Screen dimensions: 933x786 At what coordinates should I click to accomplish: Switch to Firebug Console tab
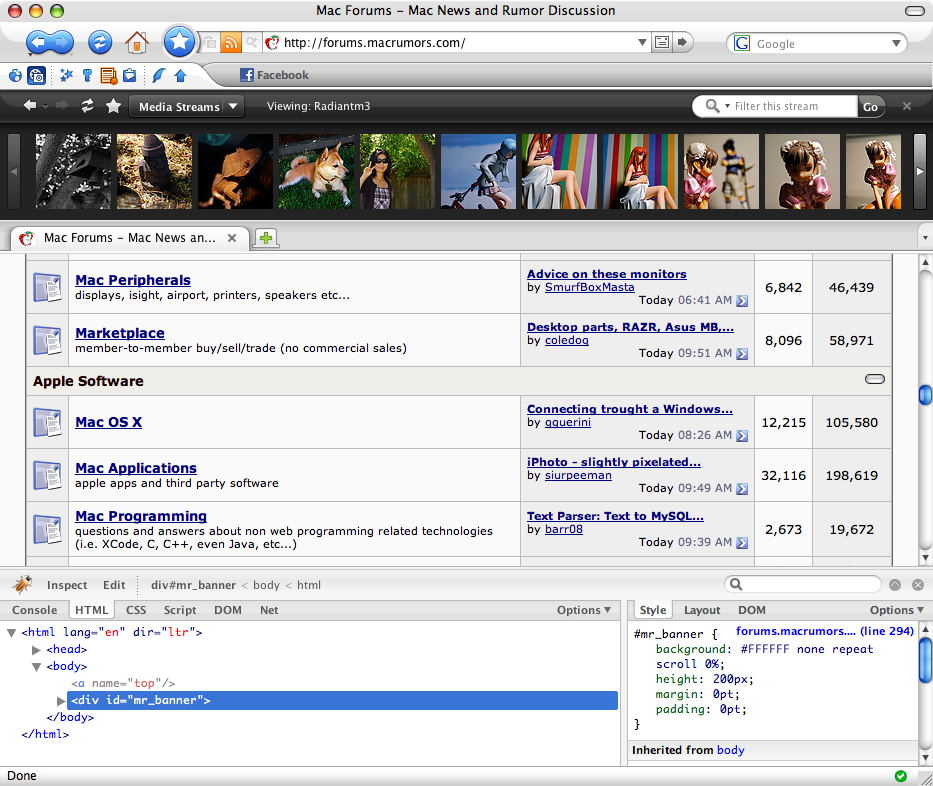[x=35, y=610]
